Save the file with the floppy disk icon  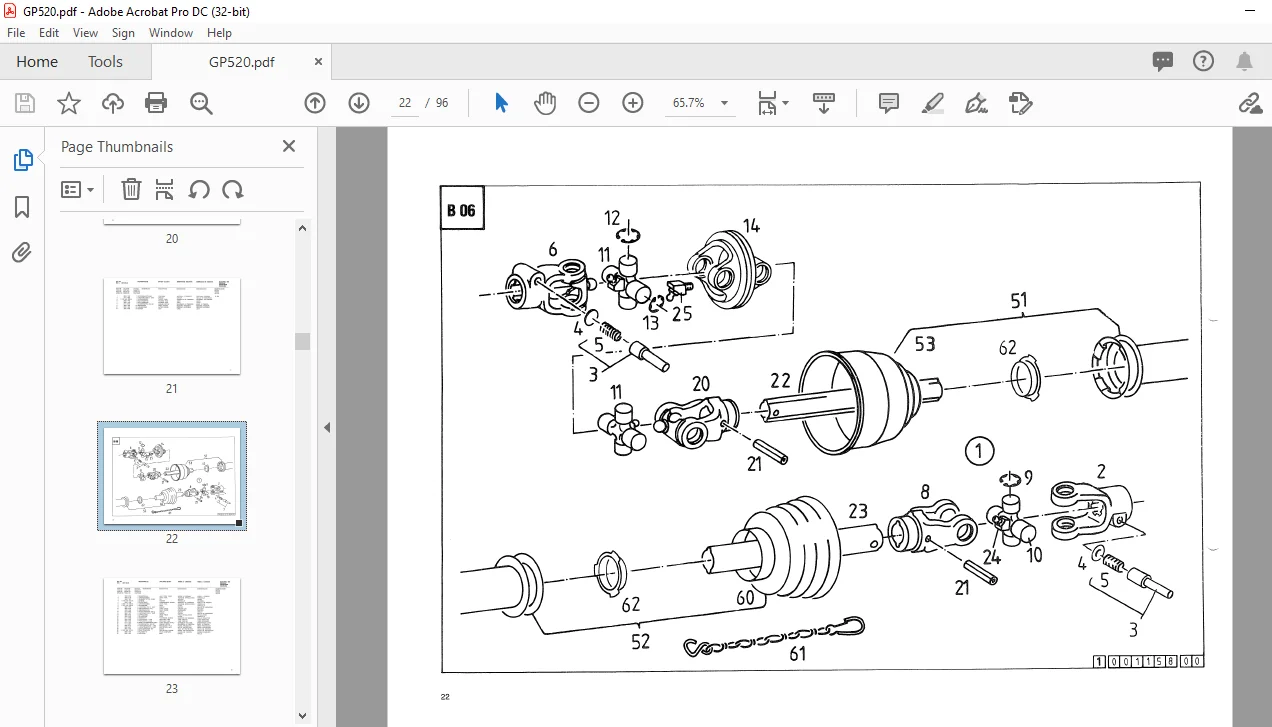click(x=25, y=103)
